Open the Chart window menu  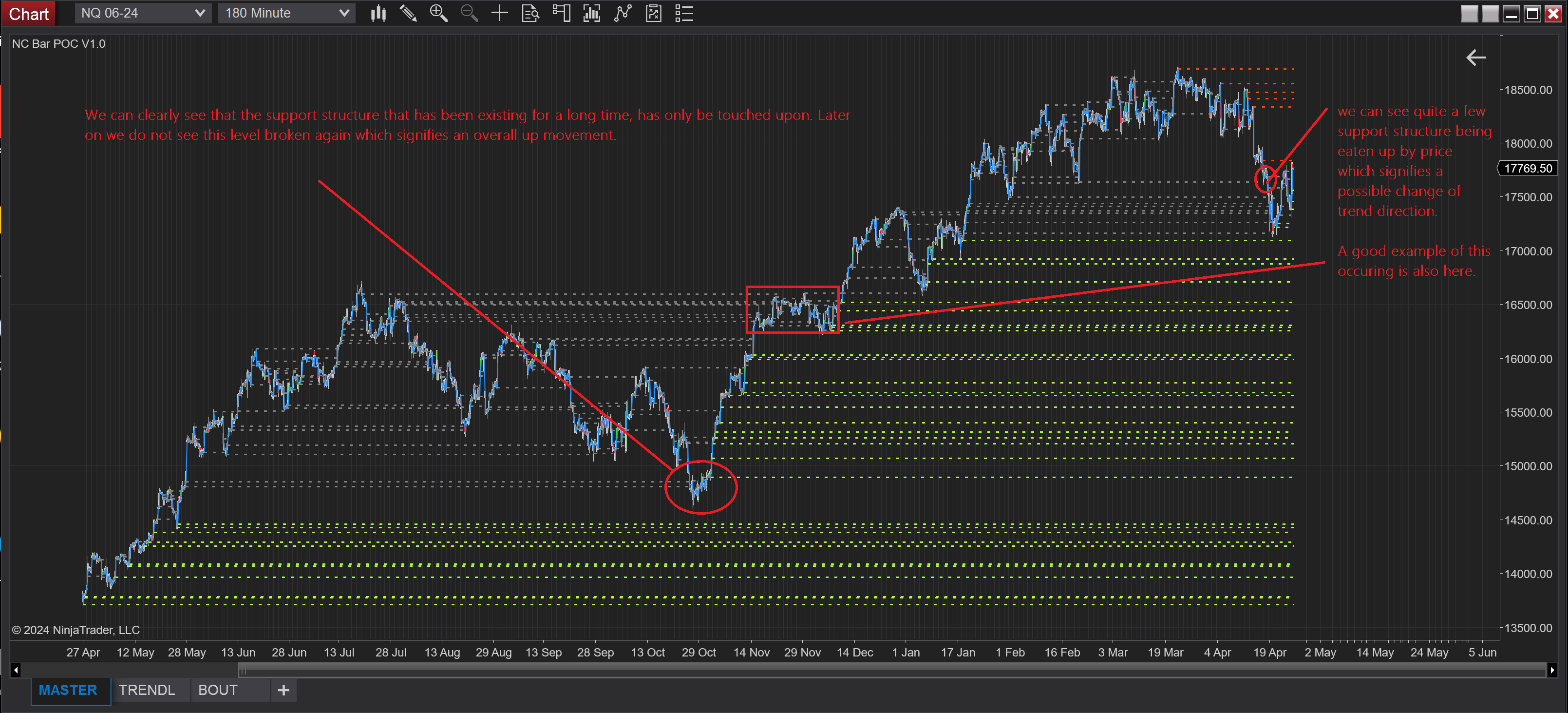click(x=28, y=13)
